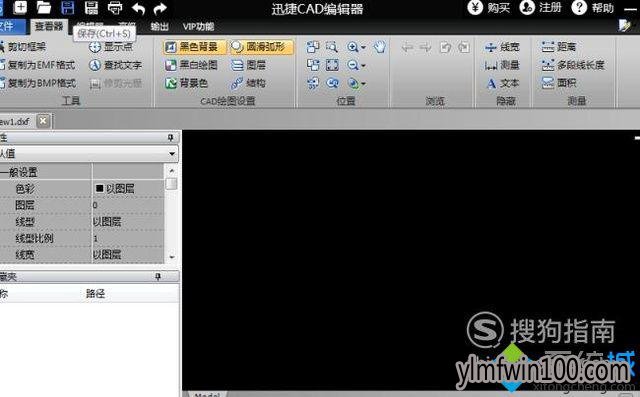Click 复制为EMF格式
This screenshot has height=397, width=640.
click(38, 65)
